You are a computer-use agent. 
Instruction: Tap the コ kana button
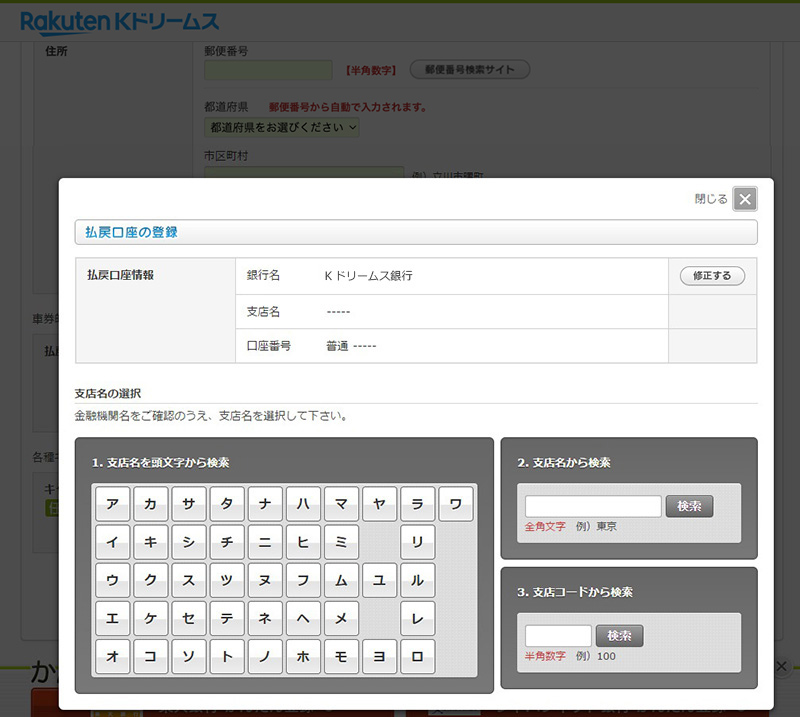click(151, 656)
